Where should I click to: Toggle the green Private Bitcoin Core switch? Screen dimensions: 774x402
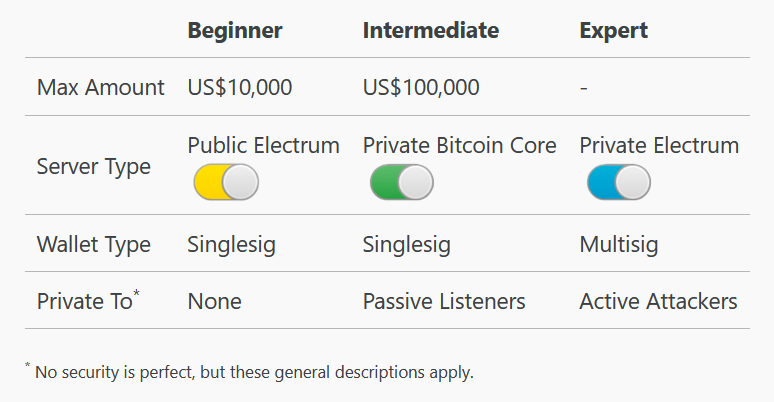pyautogui.click(x=401, y=182)
